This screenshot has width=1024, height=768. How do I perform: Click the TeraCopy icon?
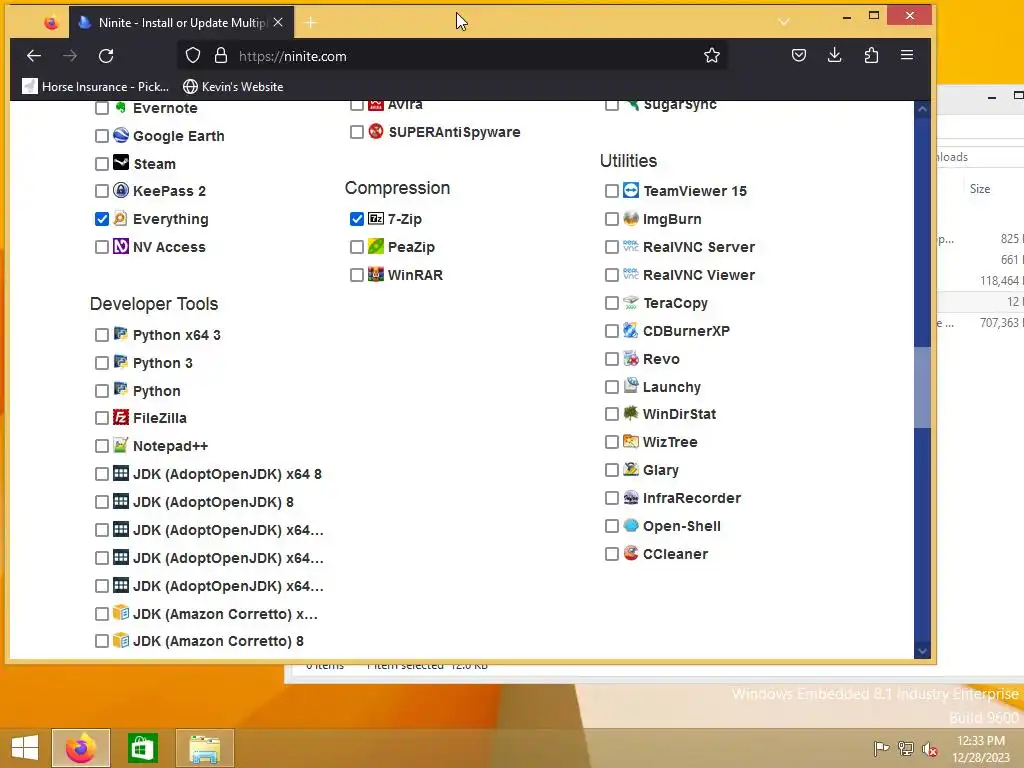click(x=631, y=302)
